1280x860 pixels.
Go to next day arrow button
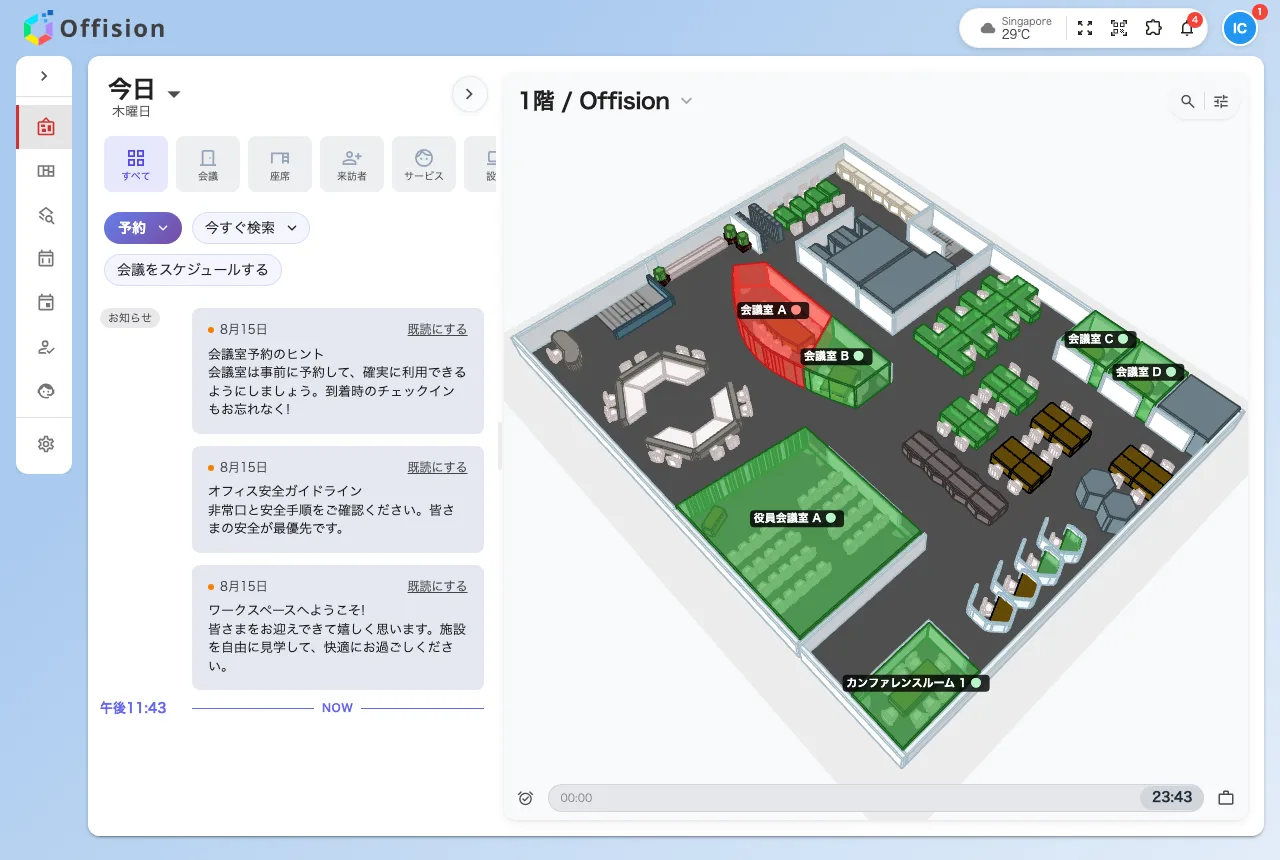point(470,94)
